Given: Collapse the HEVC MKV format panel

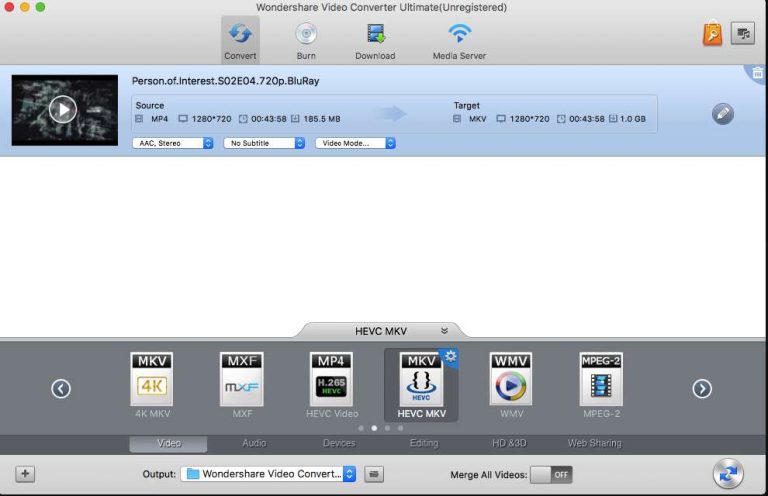Looking at the screenshot, I should coord(444,331).
